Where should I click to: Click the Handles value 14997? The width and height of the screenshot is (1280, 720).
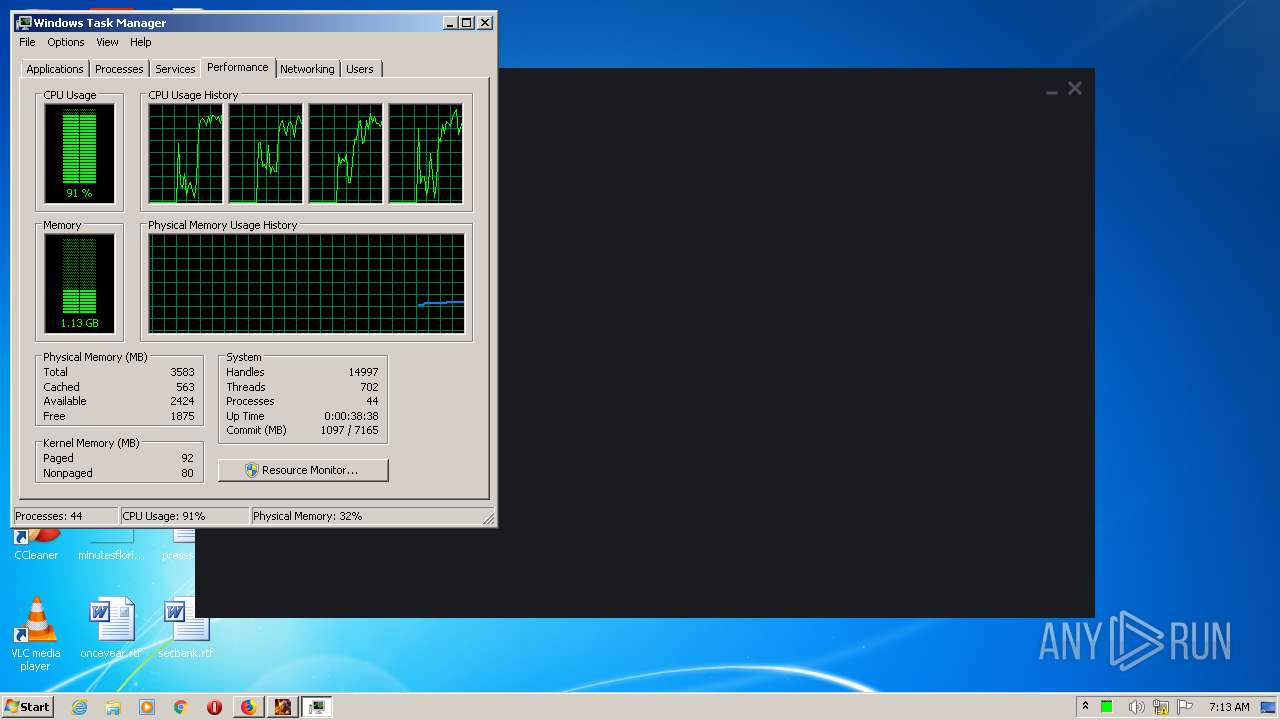tap(363, 372)
